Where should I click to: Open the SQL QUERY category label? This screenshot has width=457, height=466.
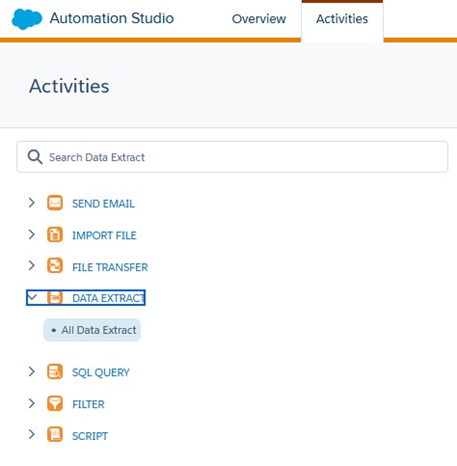click(101, 372)
